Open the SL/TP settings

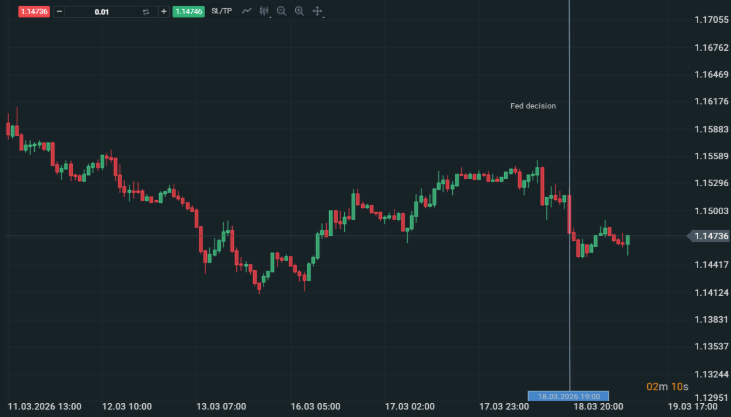pos(221,11)
